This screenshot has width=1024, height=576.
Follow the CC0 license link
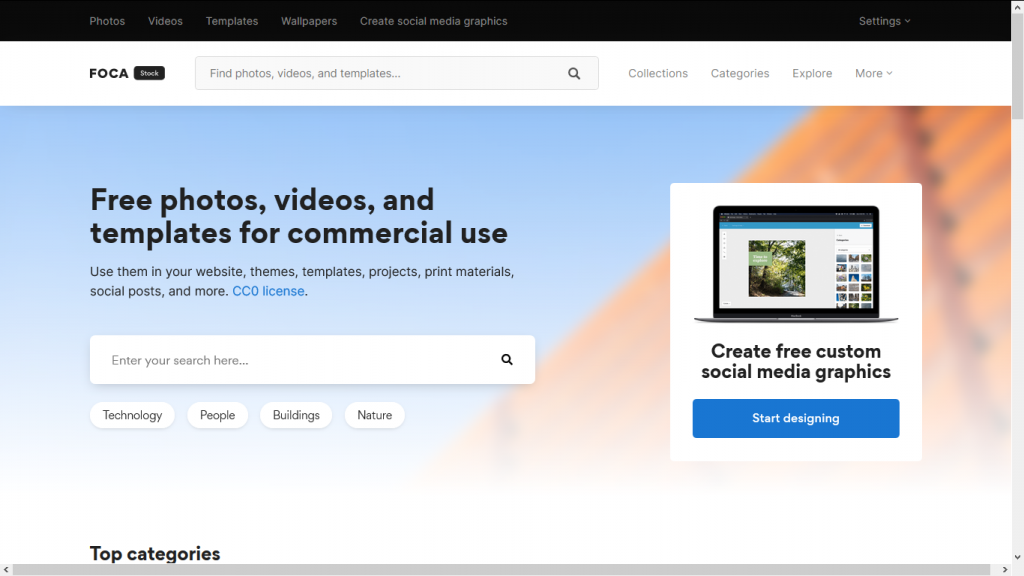[x=268, y=291]
